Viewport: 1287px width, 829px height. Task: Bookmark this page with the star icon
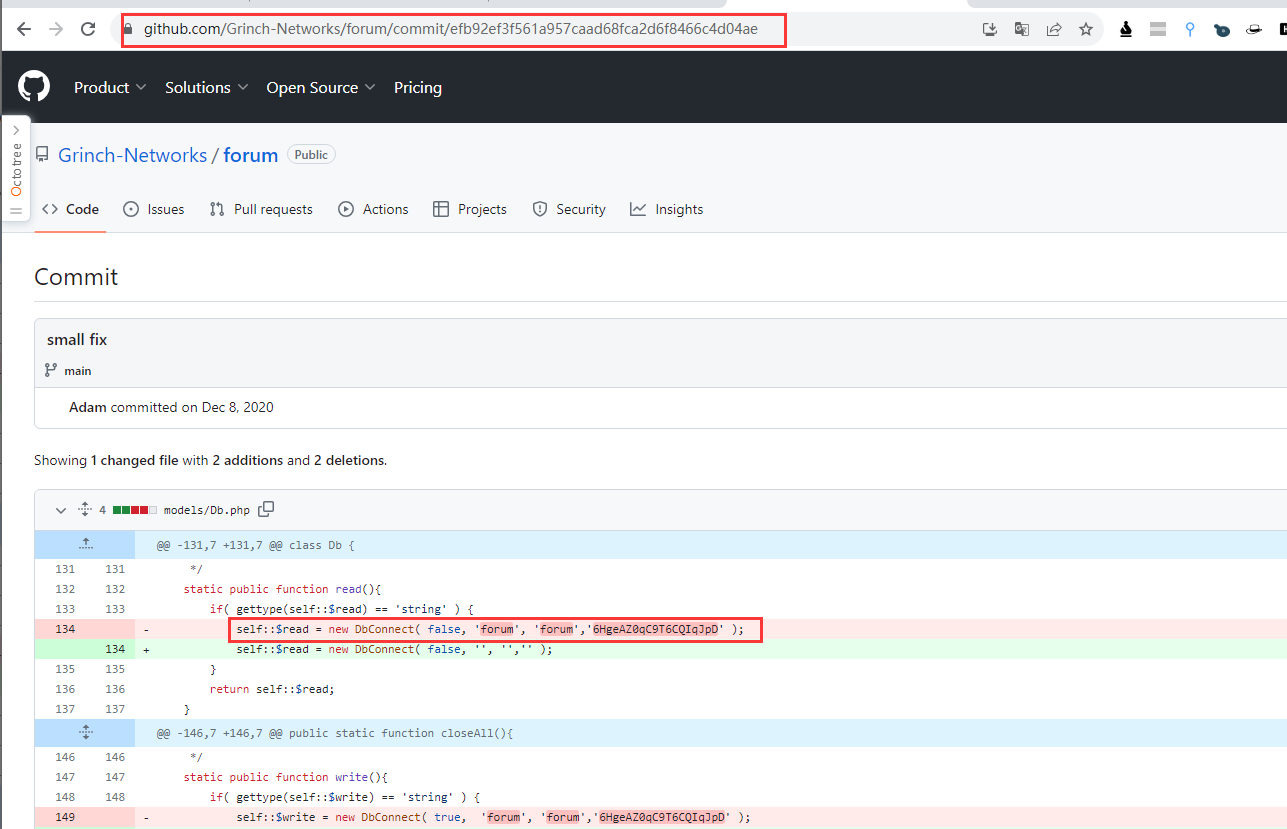pos(1086,29)
